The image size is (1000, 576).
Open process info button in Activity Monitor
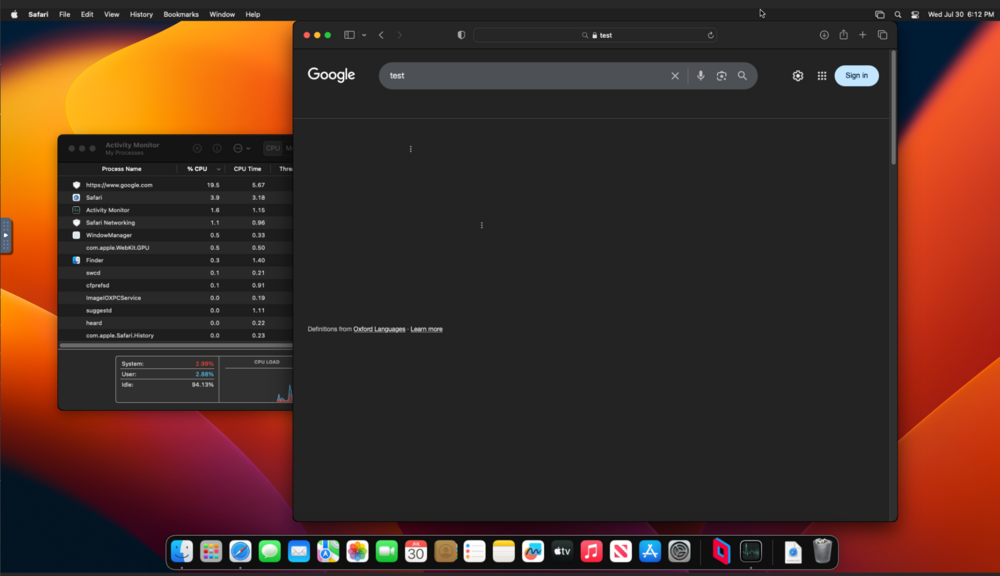(x=217, y=148)
